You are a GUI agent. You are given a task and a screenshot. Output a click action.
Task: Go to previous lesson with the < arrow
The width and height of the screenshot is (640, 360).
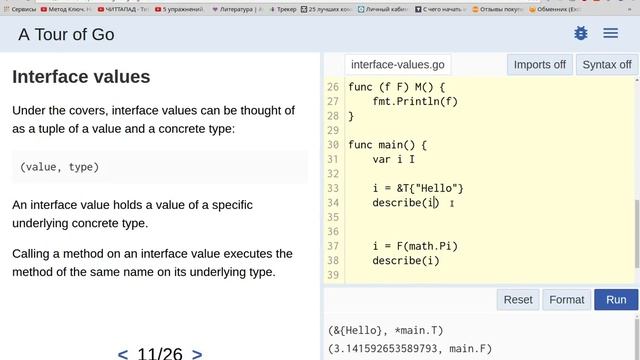(x=122, y=353)
